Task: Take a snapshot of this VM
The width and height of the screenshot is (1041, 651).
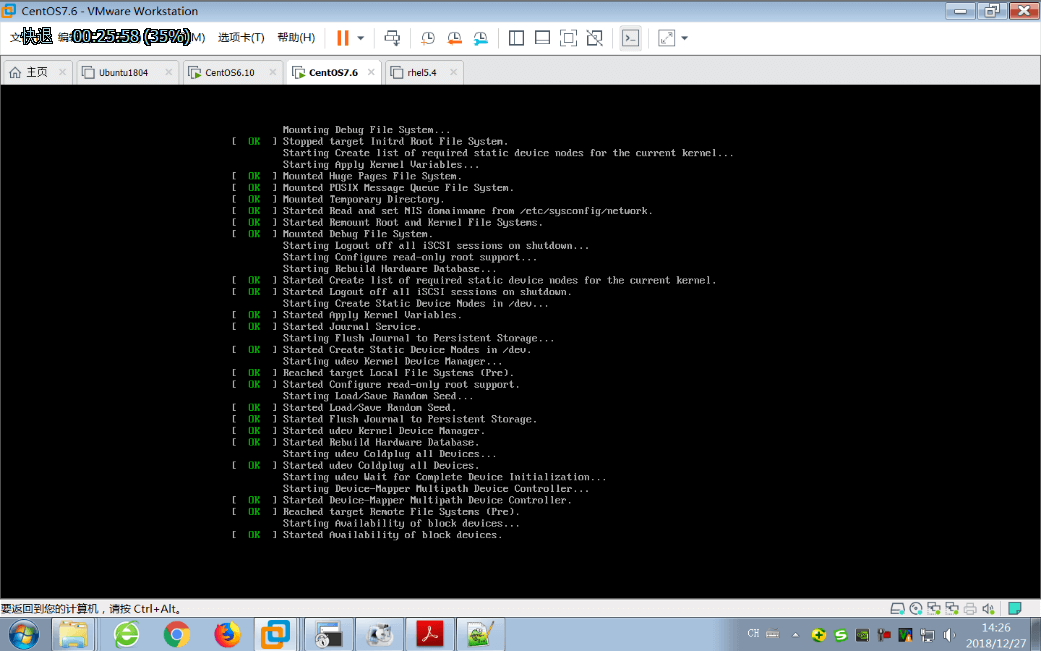Action: pyautogui.click(x=427, y=38)
